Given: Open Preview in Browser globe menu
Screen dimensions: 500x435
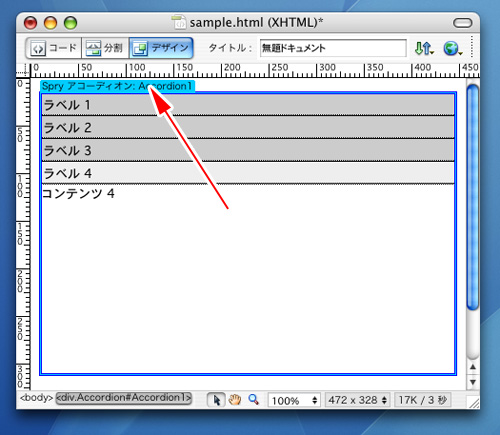Looking at the screenshot, I should (x=452, y=49).
